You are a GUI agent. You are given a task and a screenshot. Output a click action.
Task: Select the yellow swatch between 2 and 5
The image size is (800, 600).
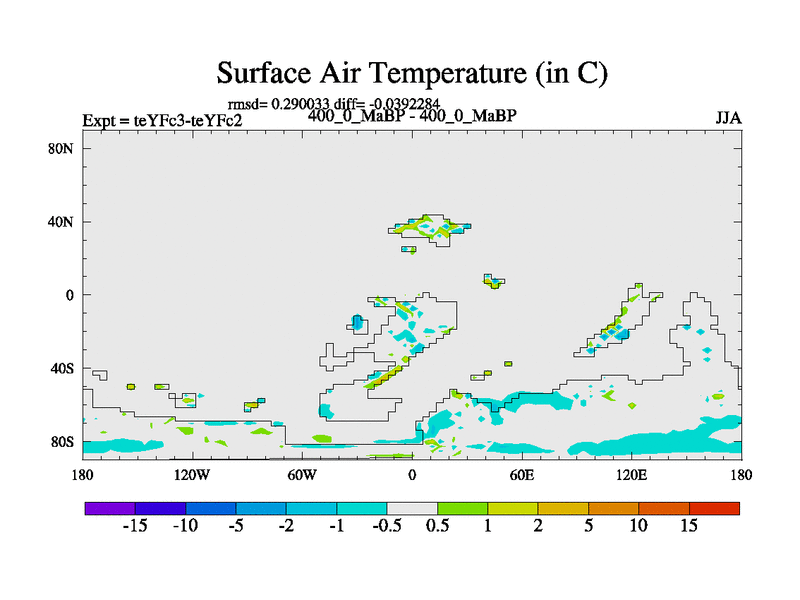563,508
